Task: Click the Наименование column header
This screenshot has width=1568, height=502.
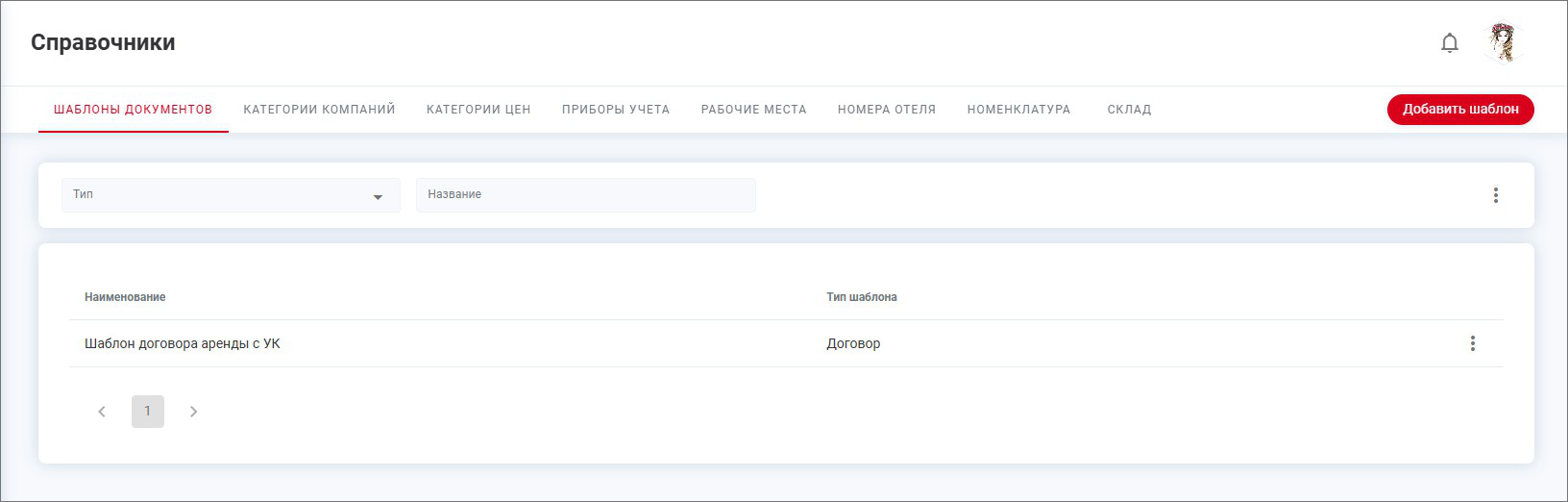Action: 125,297
